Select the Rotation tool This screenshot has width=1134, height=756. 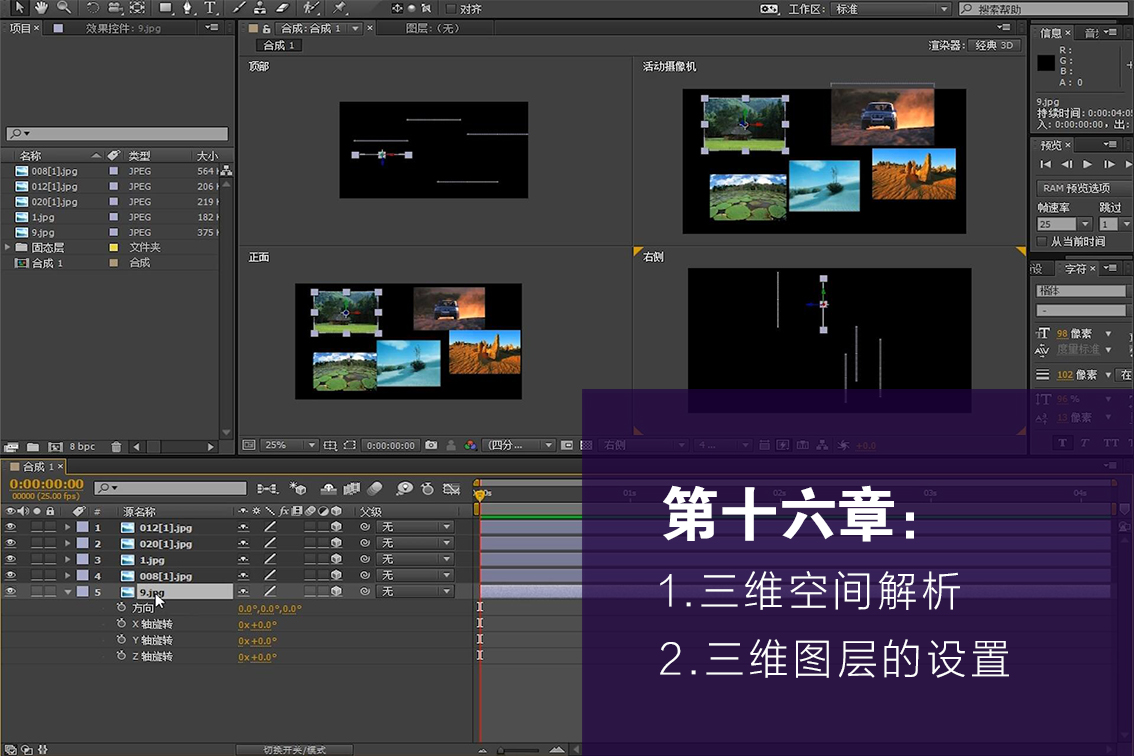tap(93, 8)
